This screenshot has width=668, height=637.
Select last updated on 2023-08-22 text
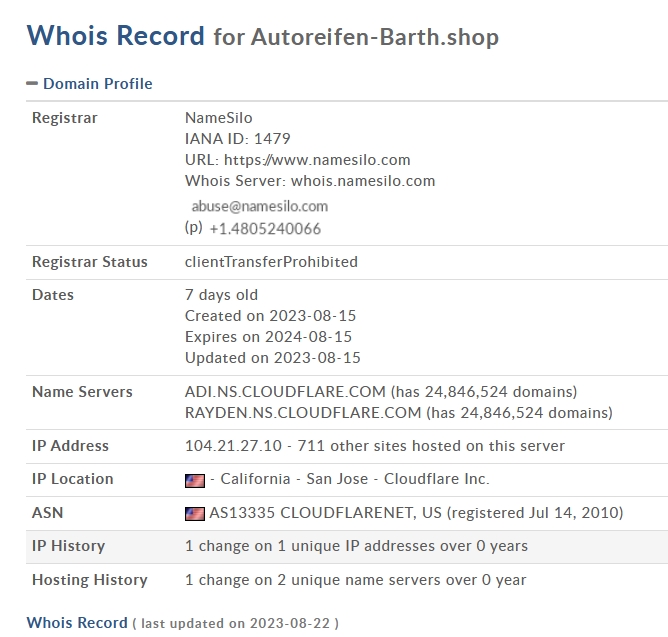236,623
